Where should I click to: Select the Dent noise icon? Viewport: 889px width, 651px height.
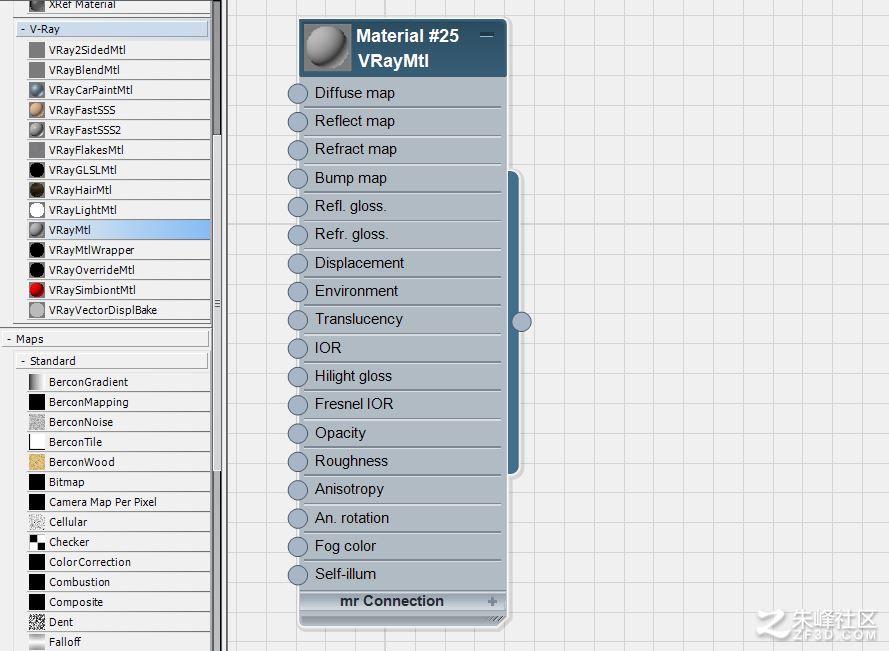(x=37, y=622)
